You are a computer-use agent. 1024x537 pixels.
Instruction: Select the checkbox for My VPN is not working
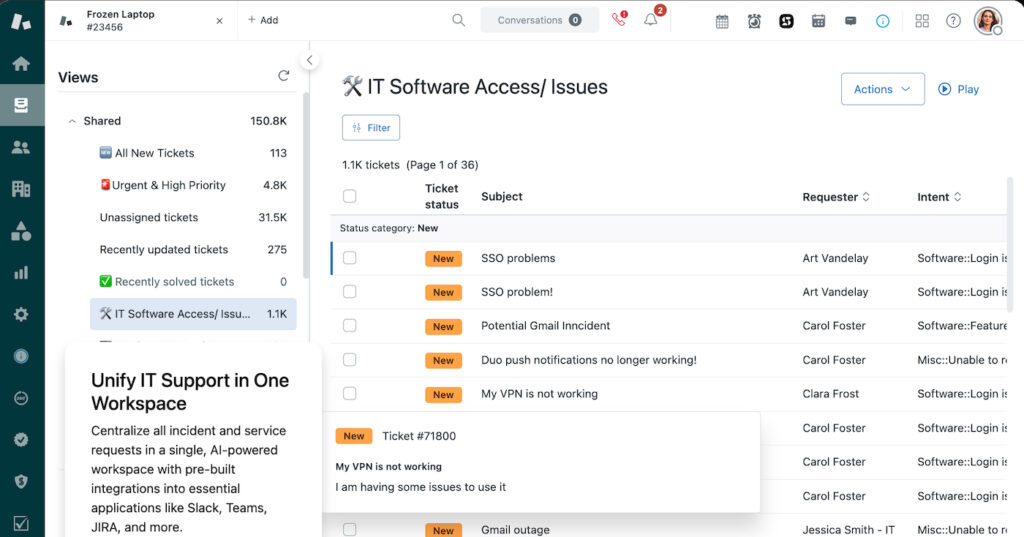tap(350, 393)
